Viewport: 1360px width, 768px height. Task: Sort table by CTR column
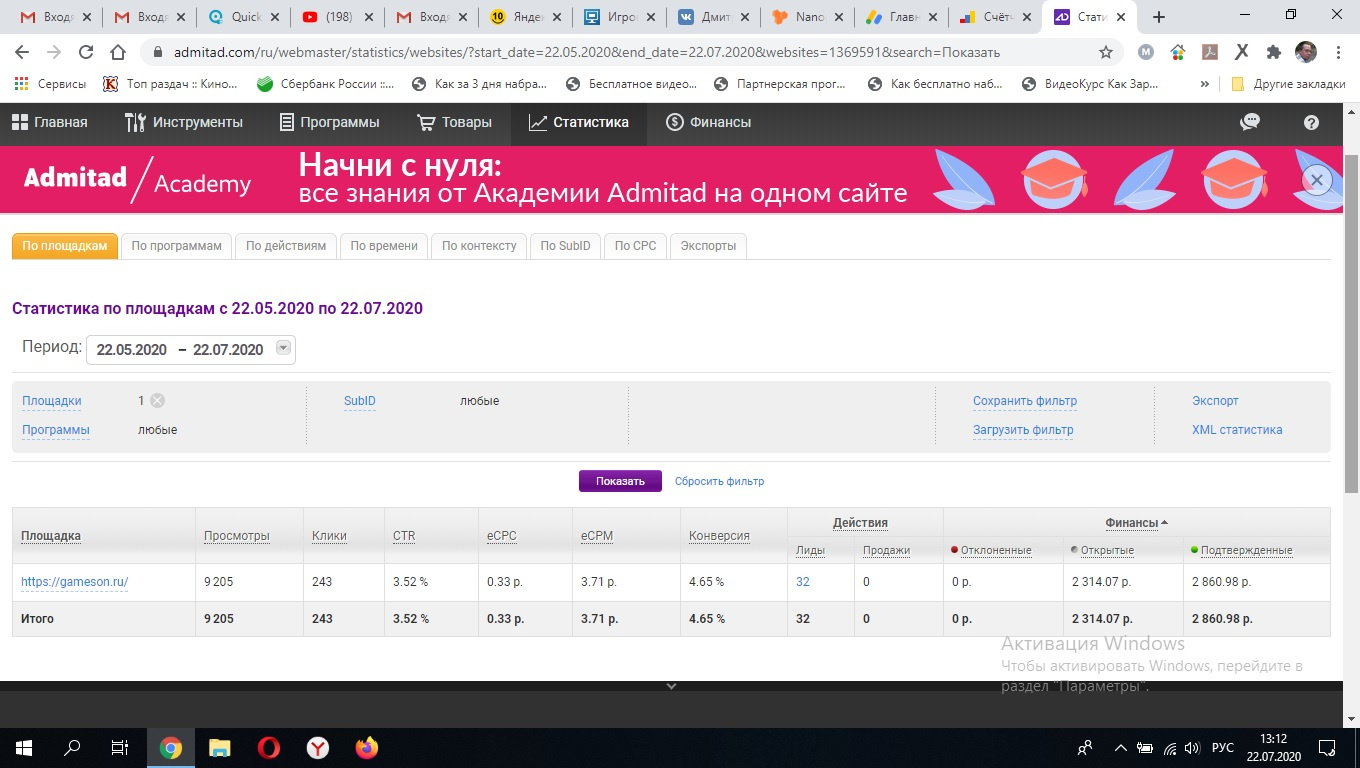click(404, 536)
